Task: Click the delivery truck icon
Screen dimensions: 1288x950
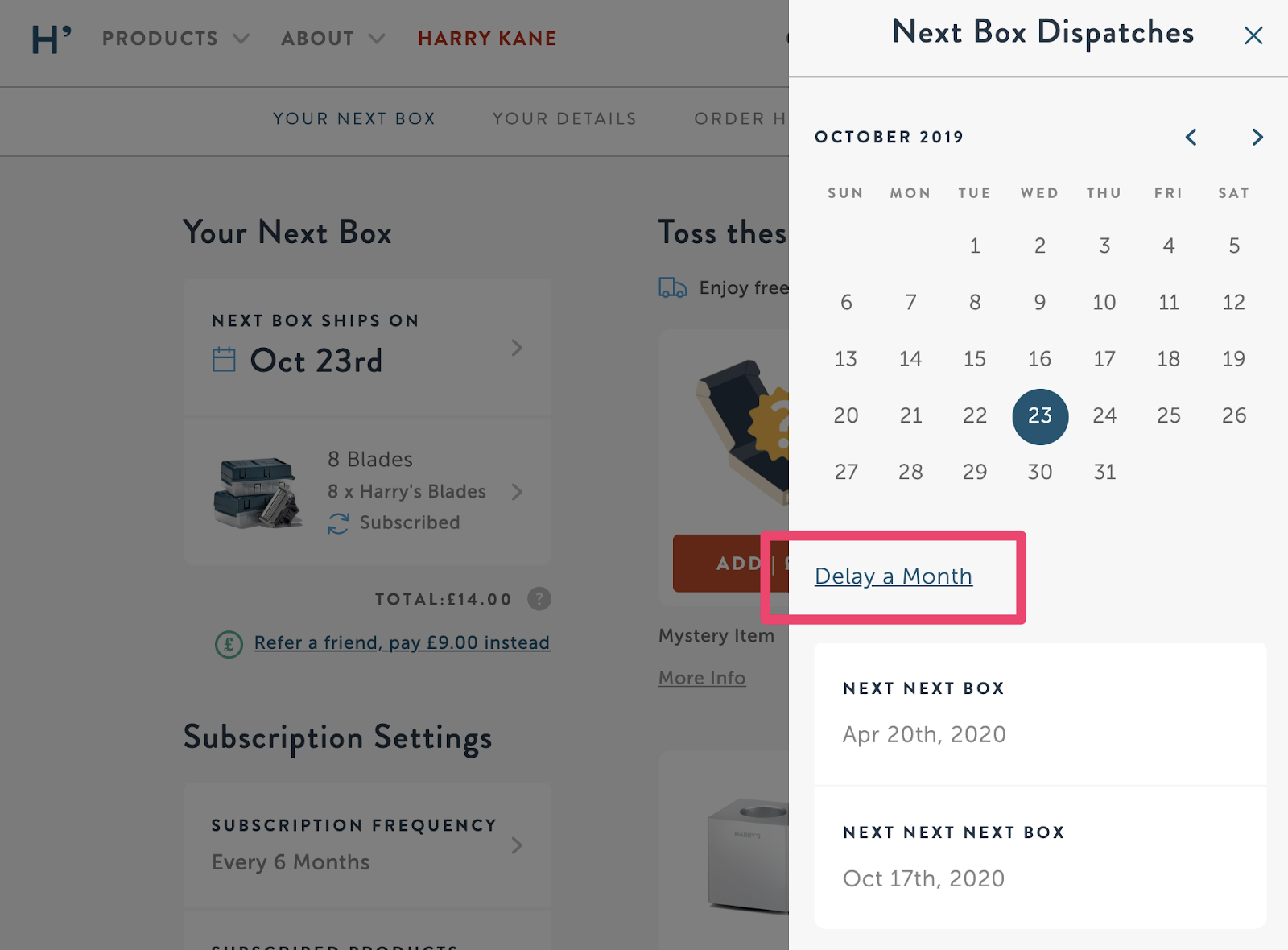Action: tap(673, 287)
